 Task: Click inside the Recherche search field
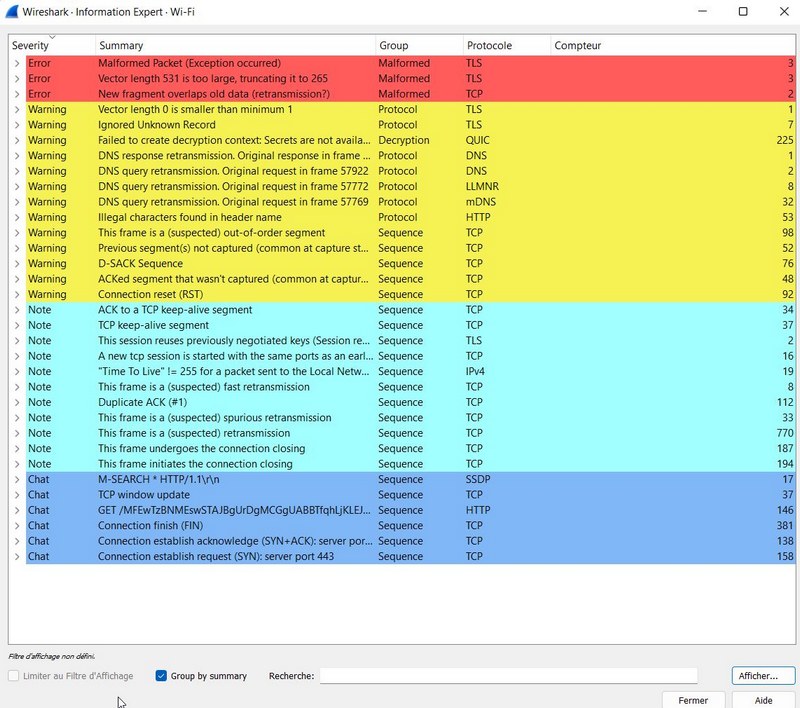508,676
